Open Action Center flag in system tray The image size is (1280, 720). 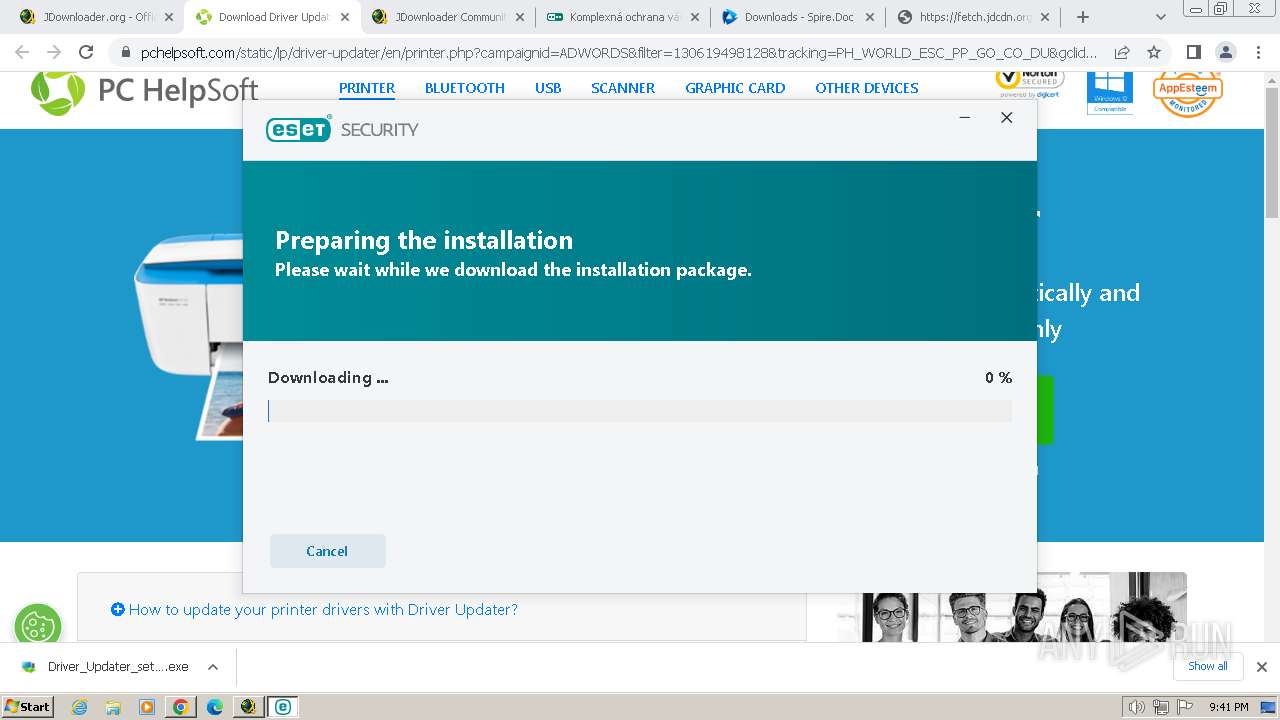pyautogui.click(x=1184, y=707)
